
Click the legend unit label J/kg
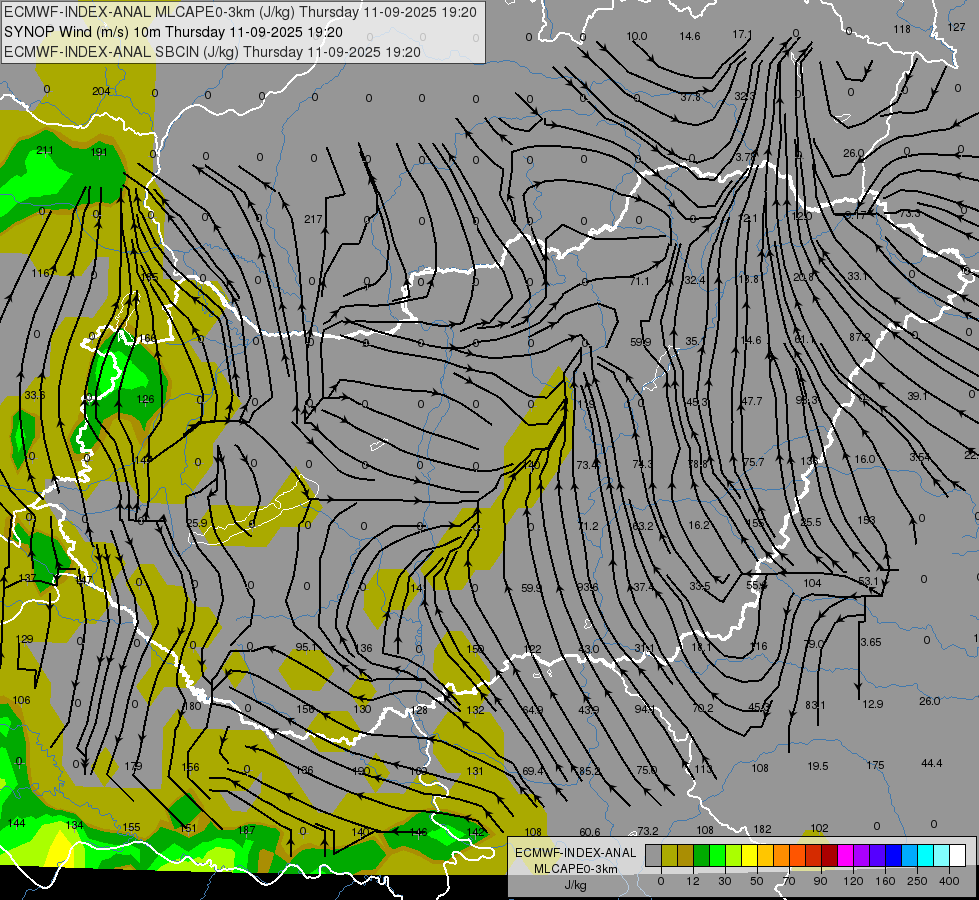coord(575,885)
